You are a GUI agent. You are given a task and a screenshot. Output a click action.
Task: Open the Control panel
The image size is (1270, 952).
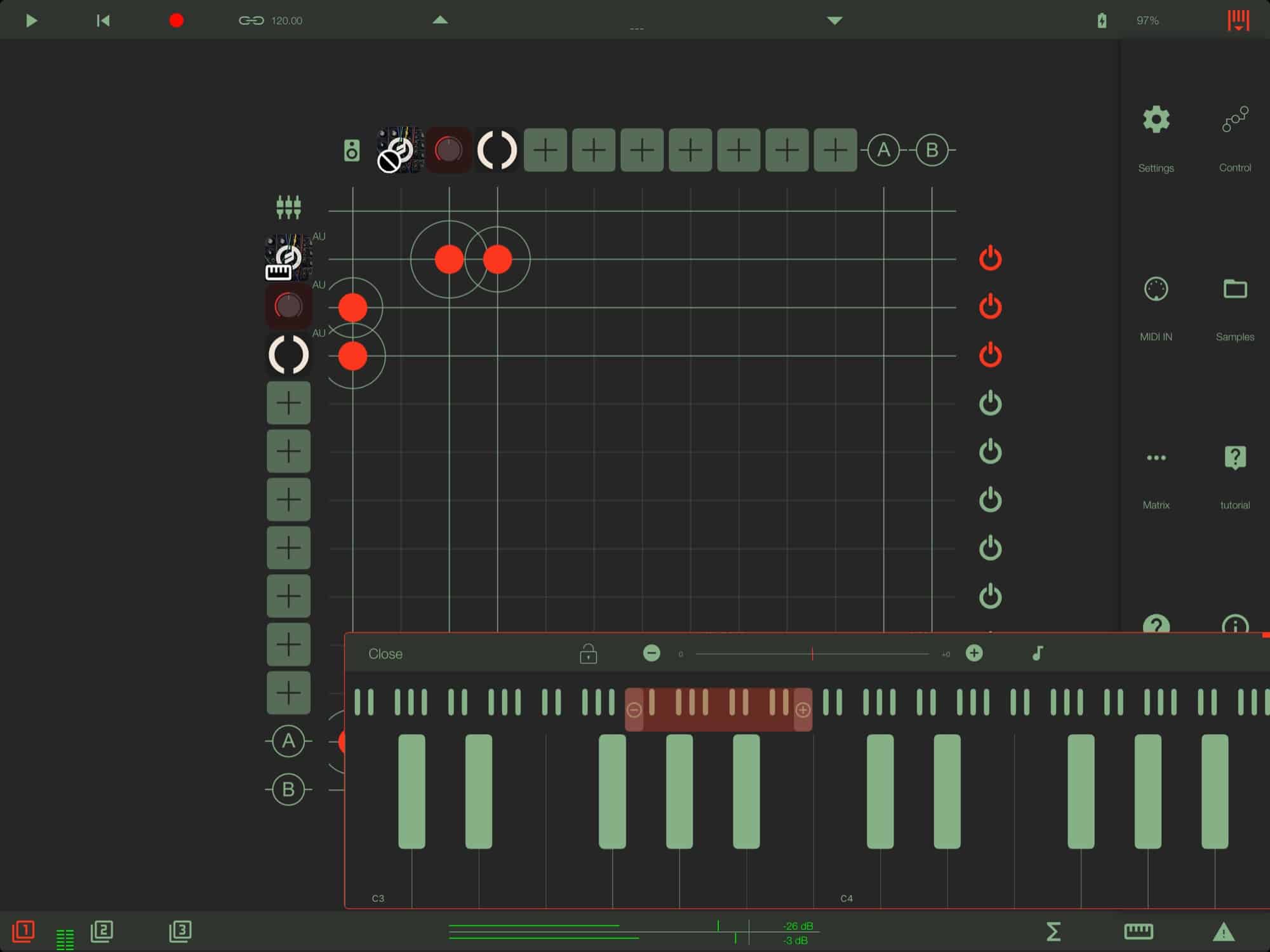point(1235,119)
